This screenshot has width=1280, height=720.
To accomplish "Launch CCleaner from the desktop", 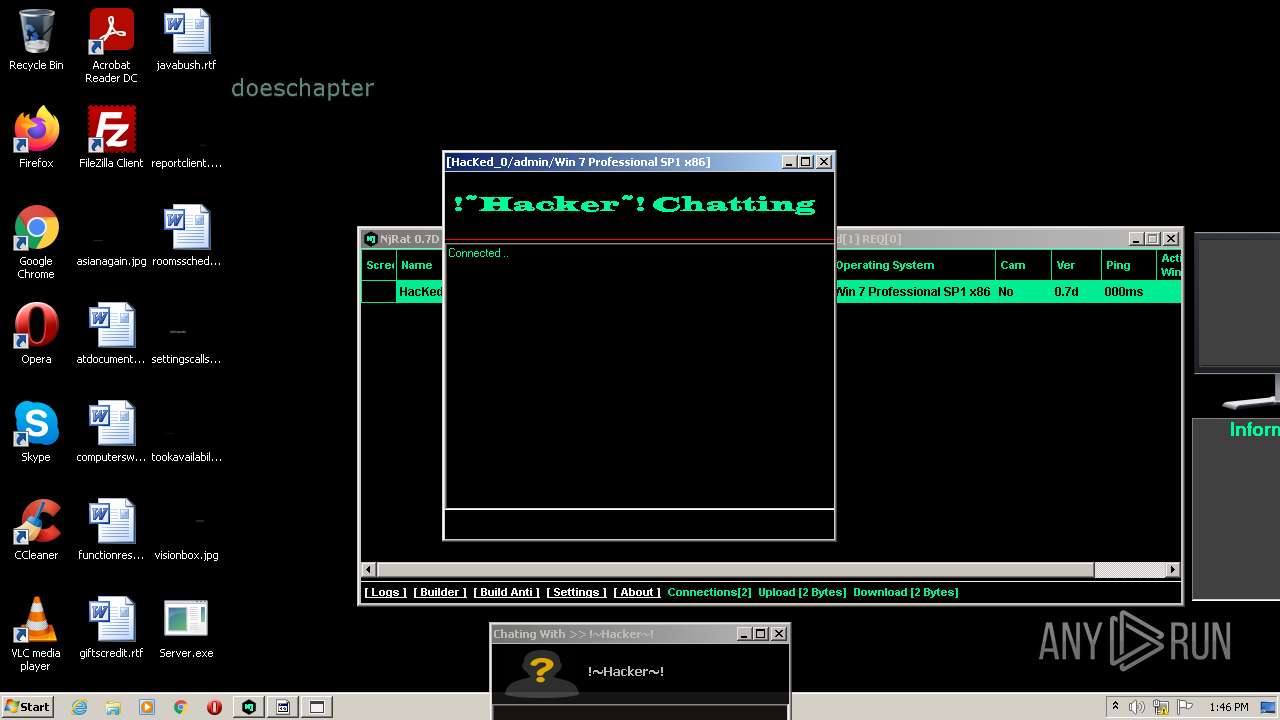I will (36, 530).
